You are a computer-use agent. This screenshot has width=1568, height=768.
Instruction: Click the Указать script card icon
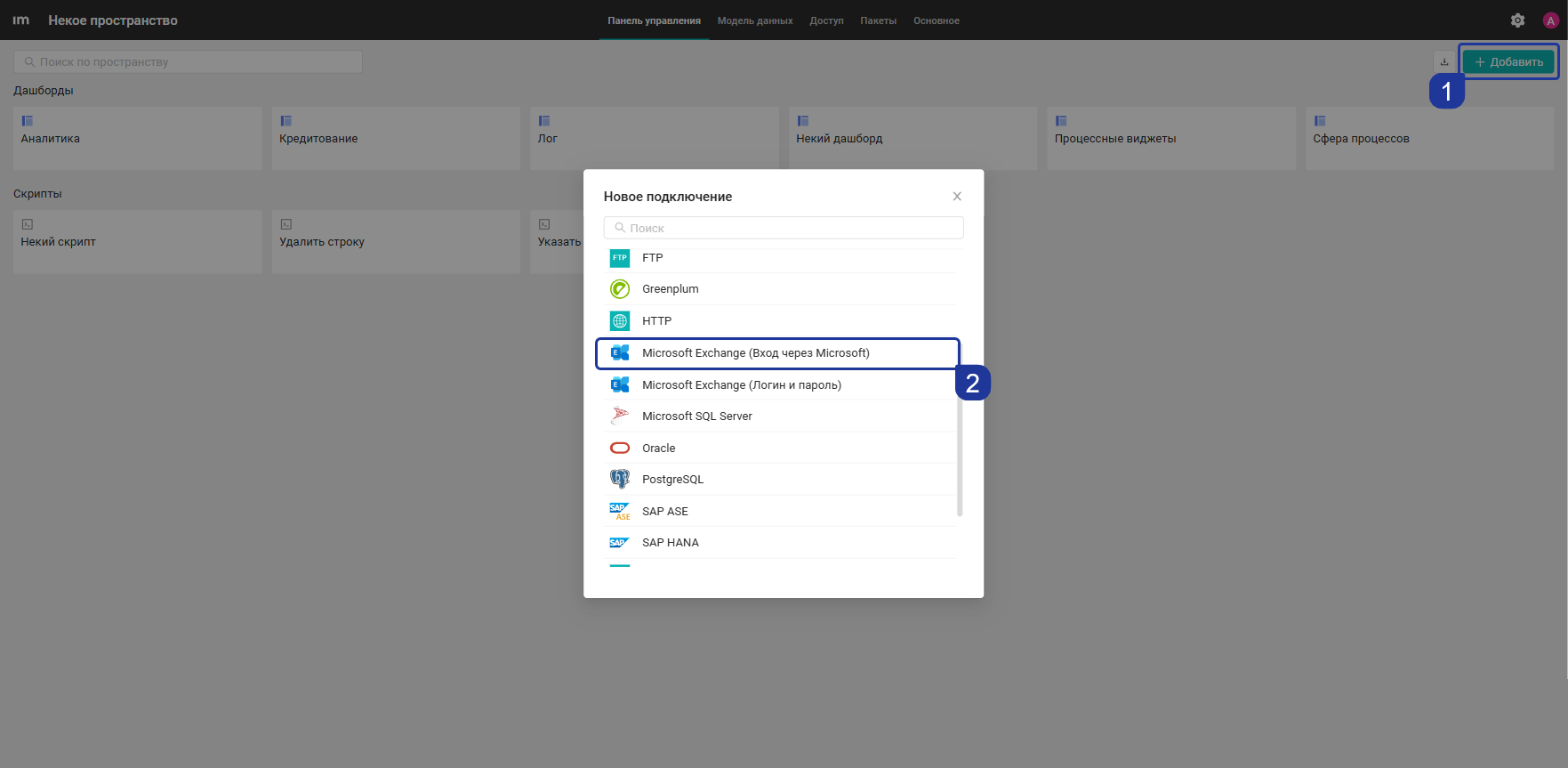[544, 224]
